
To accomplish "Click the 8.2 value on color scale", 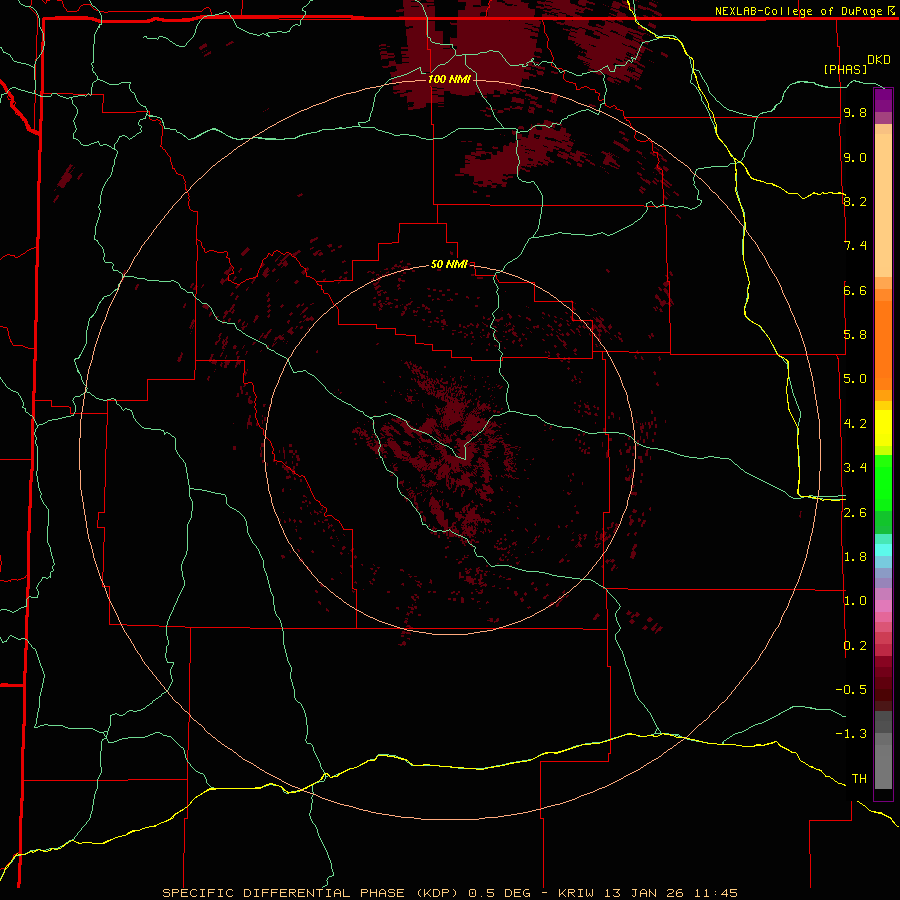I will (855, 201).
